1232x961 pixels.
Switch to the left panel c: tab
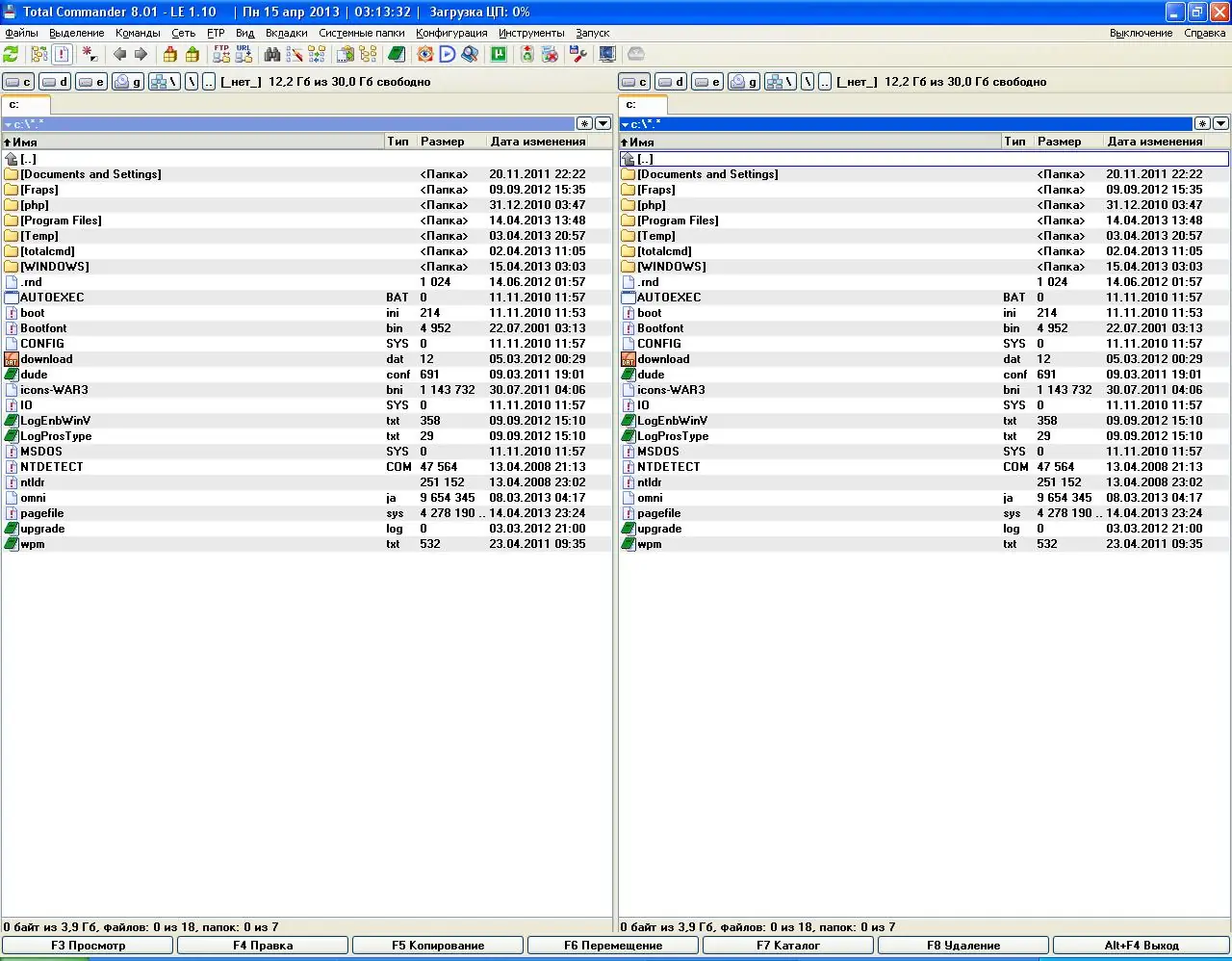coord(25,105)
